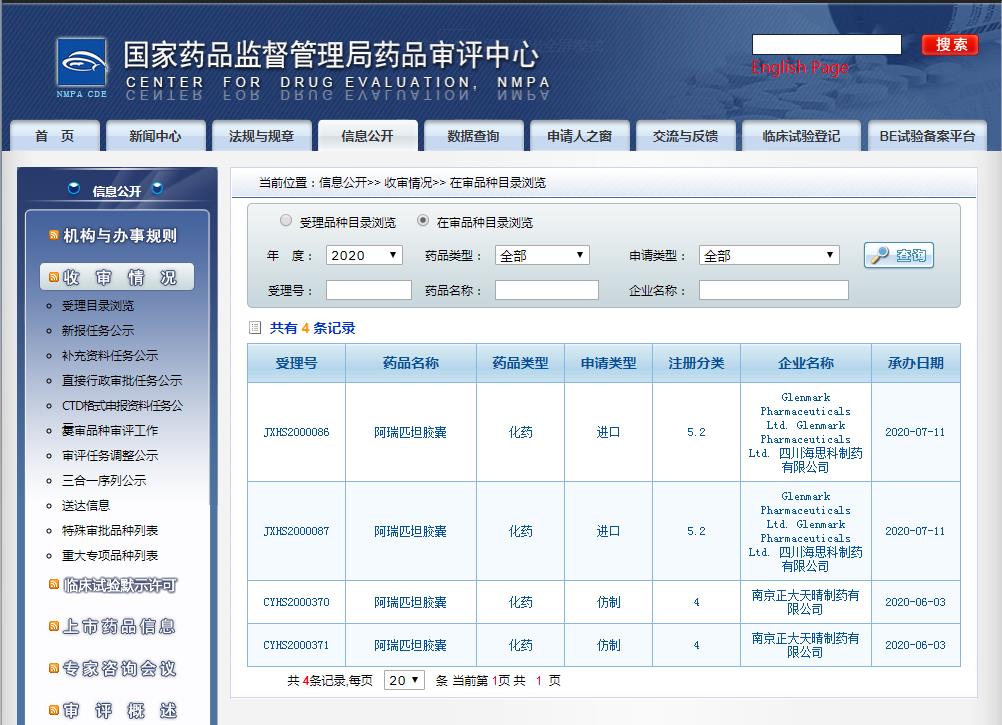Open the 申请类型 dropdown
Image resolution: width=1002 pixels, height=725 pixels.
pos(769,256)
